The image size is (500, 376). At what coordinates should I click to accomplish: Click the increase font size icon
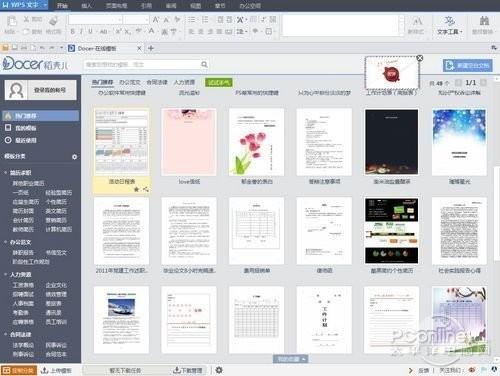(x=156, y=20)
